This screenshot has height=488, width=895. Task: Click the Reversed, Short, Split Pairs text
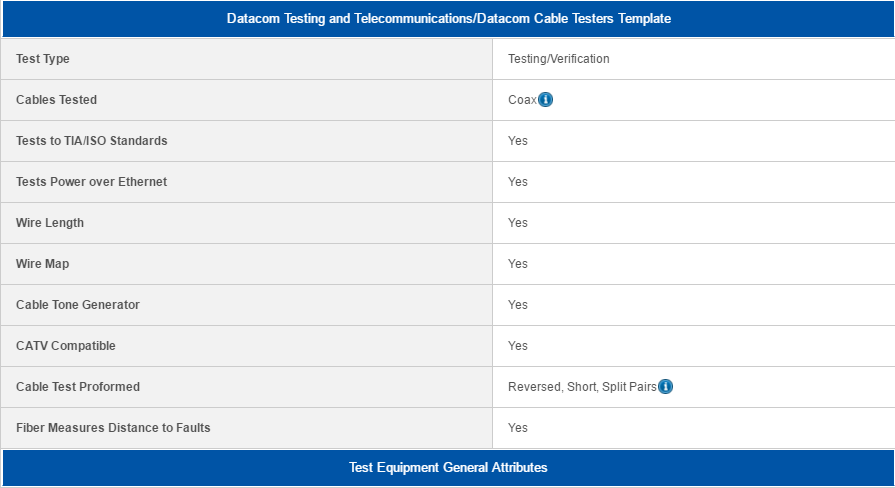(582, 387)
